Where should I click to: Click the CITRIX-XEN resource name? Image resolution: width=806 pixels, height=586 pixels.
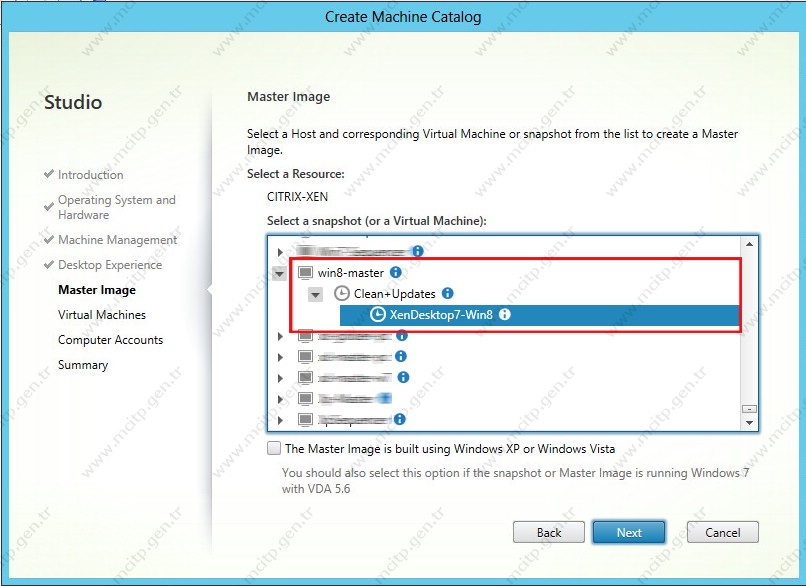pos(297,197)
